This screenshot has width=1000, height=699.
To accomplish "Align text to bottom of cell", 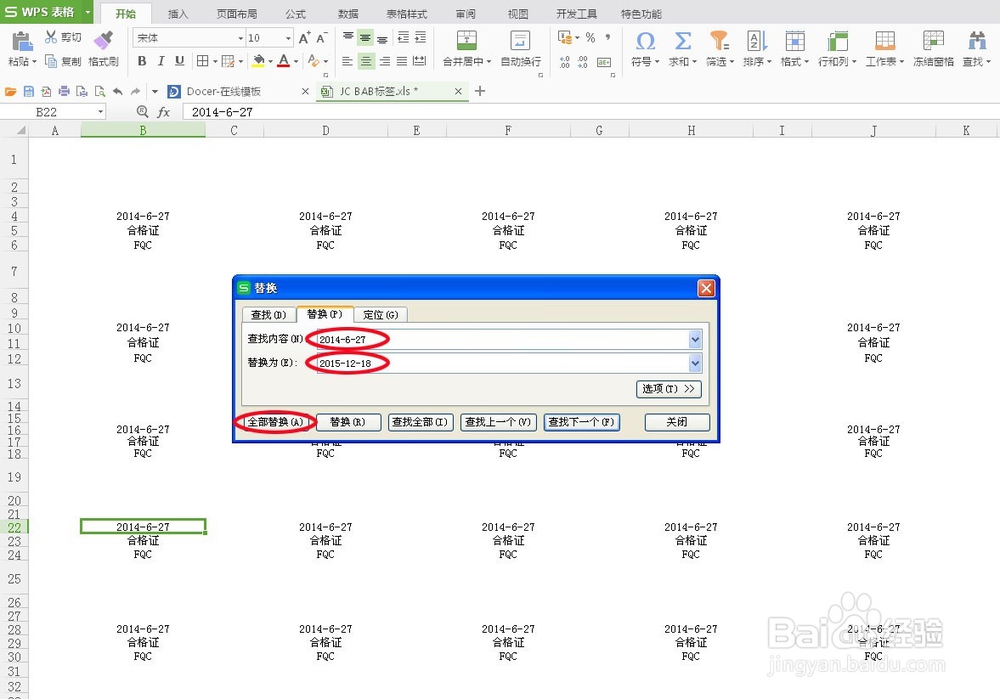I will point(382,38).
